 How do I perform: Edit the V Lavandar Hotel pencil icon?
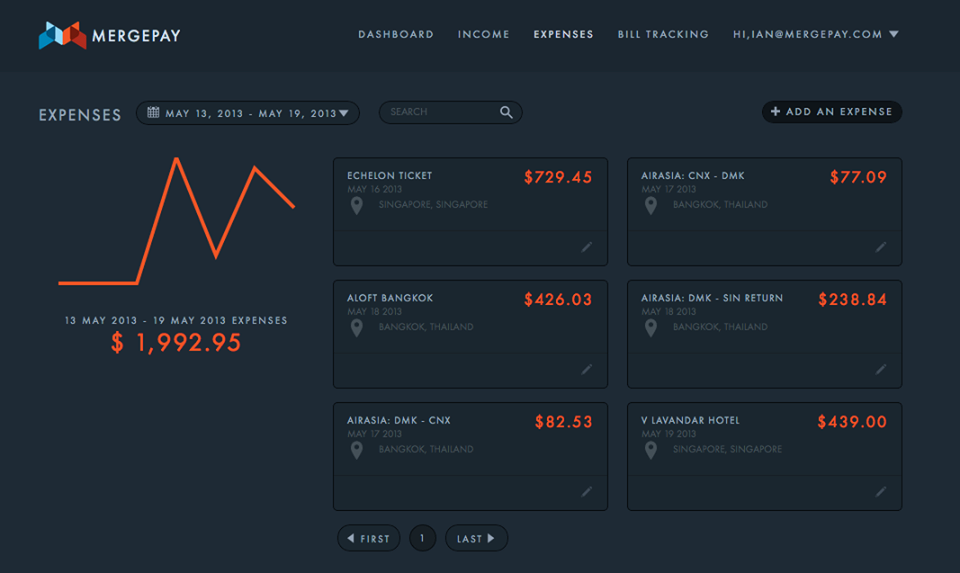coord(880,492)
